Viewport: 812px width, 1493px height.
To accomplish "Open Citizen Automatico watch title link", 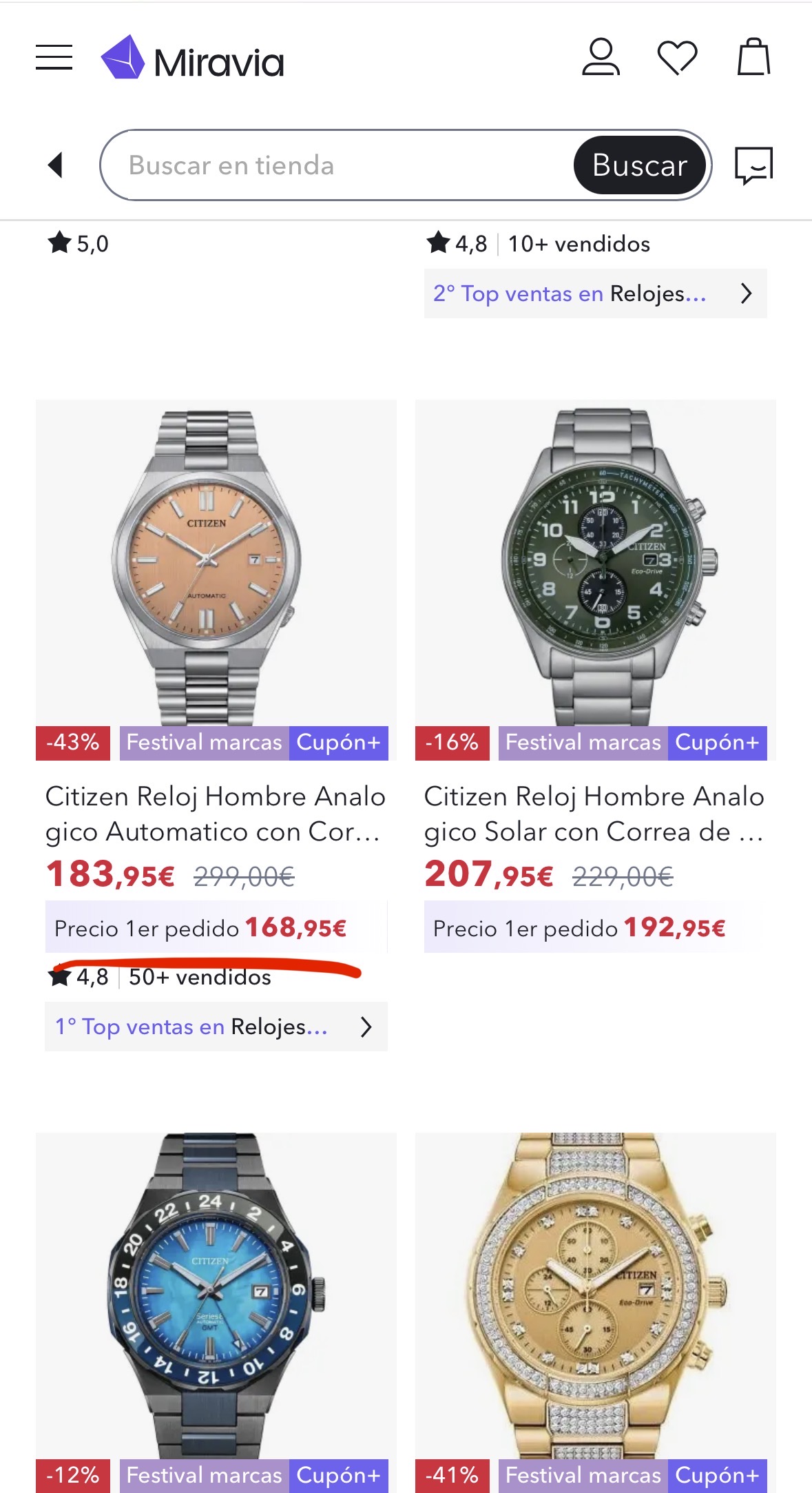I will (x=215, y=814).
